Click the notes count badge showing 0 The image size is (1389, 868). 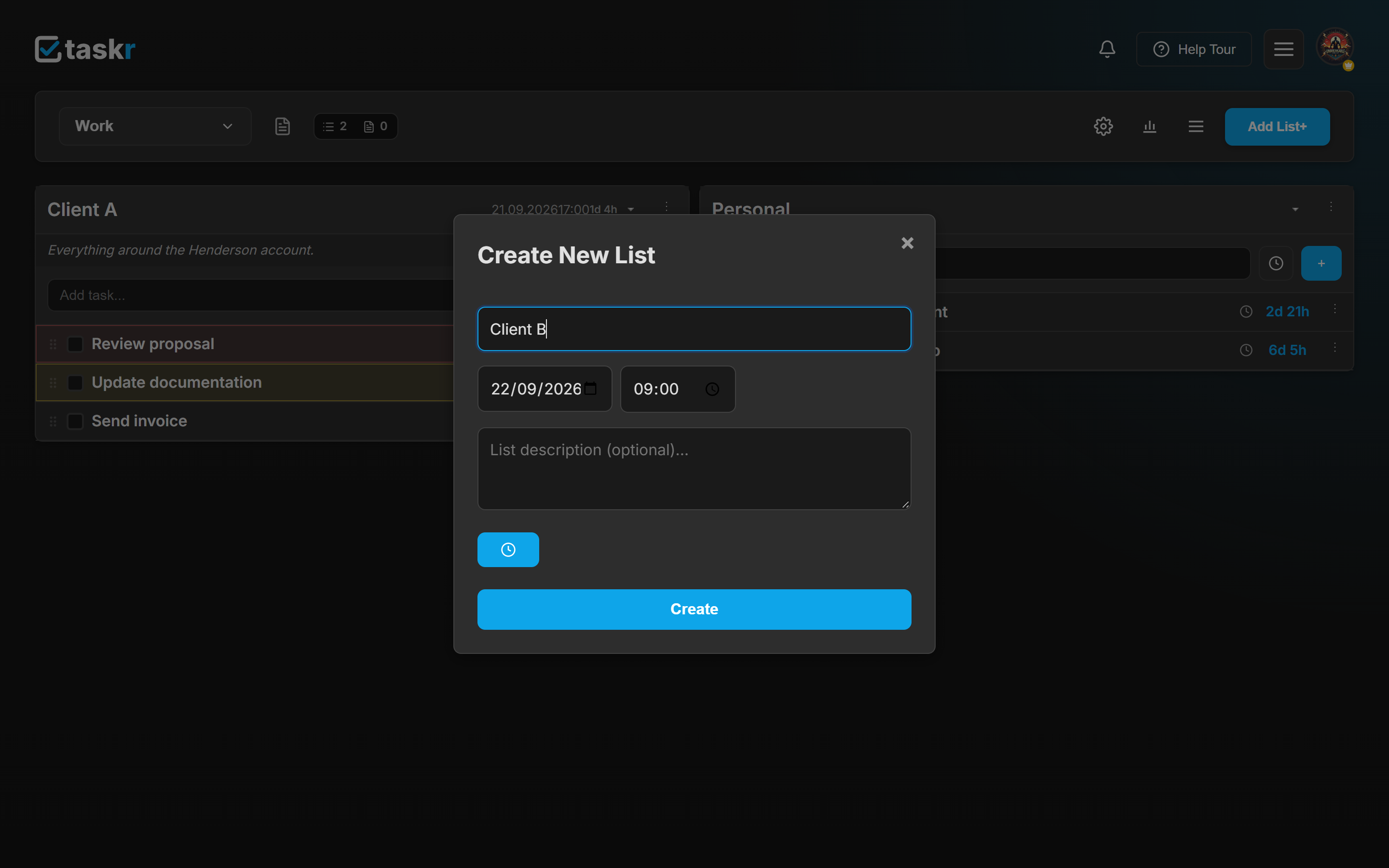376,126
